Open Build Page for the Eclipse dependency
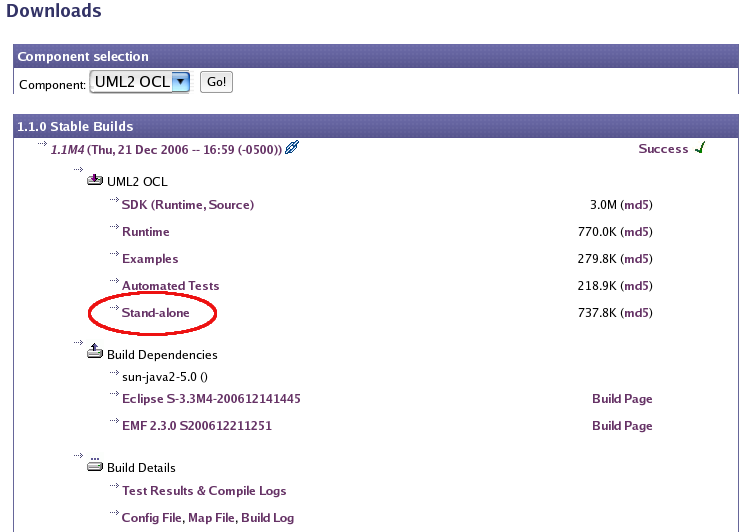 (622, 399)
